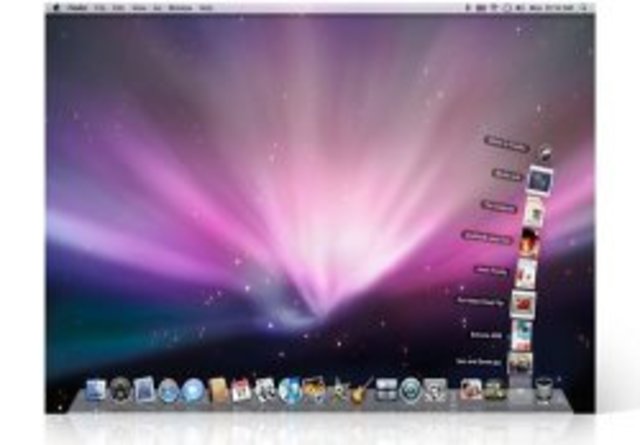Click the date and time in menu bar
Image resolution: width=640 pixels, height=445 pixels.
click(x=551, y=8)
